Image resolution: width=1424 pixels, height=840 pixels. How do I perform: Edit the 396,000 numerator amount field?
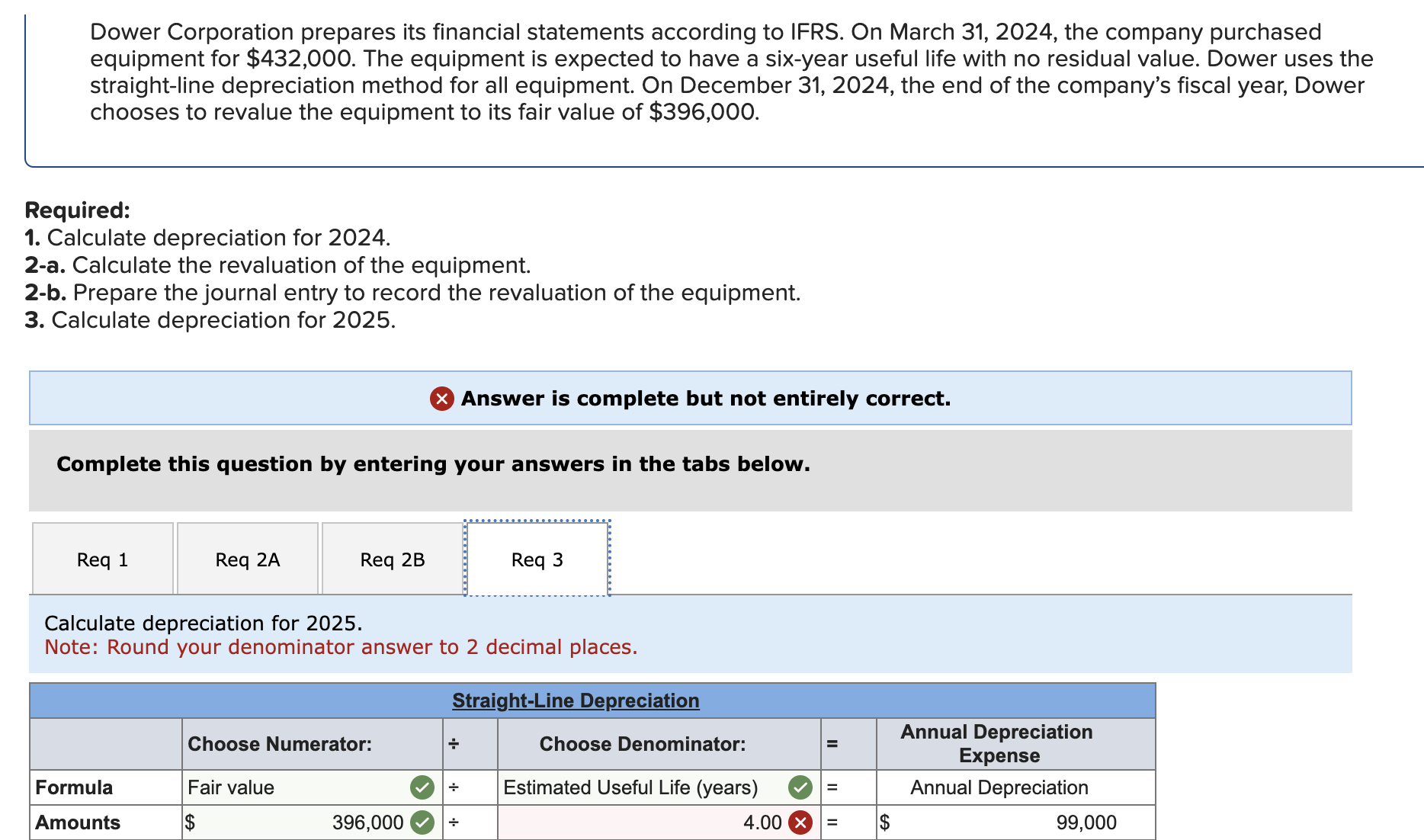pyautogui.click(x=312, y=822)
